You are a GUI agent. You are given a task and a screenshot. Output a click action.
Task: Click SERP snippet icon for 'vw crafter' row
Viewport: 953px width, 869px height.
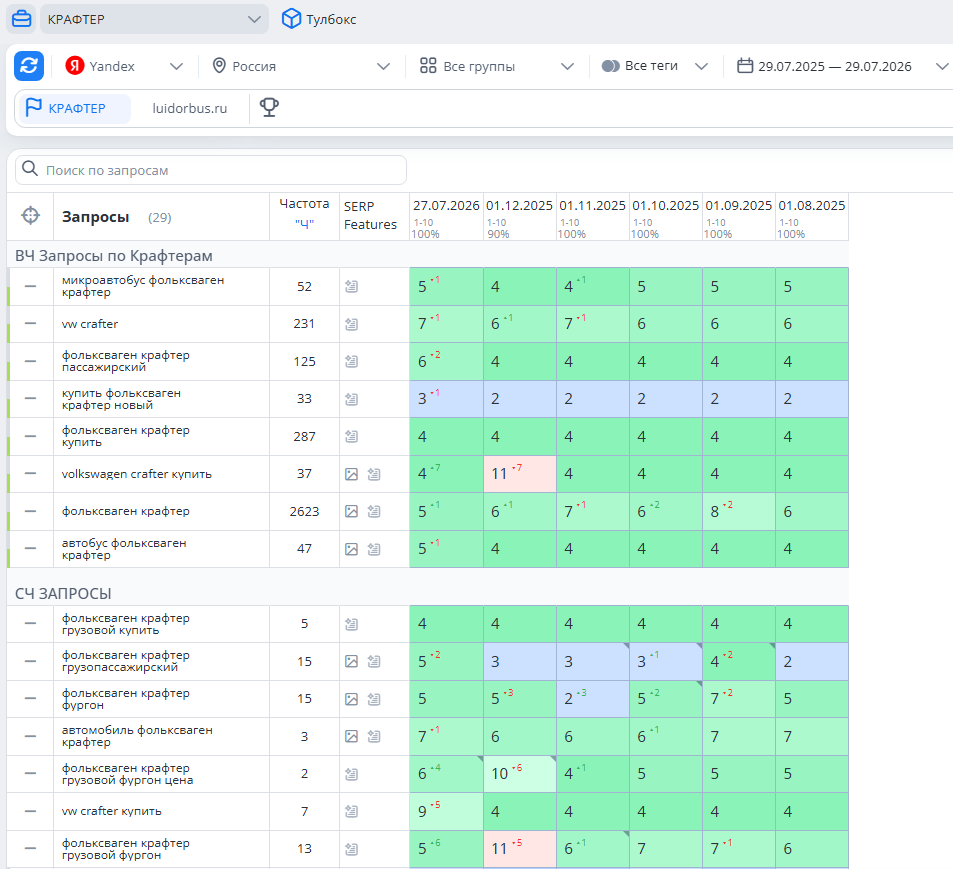click(x=351, y=325)
